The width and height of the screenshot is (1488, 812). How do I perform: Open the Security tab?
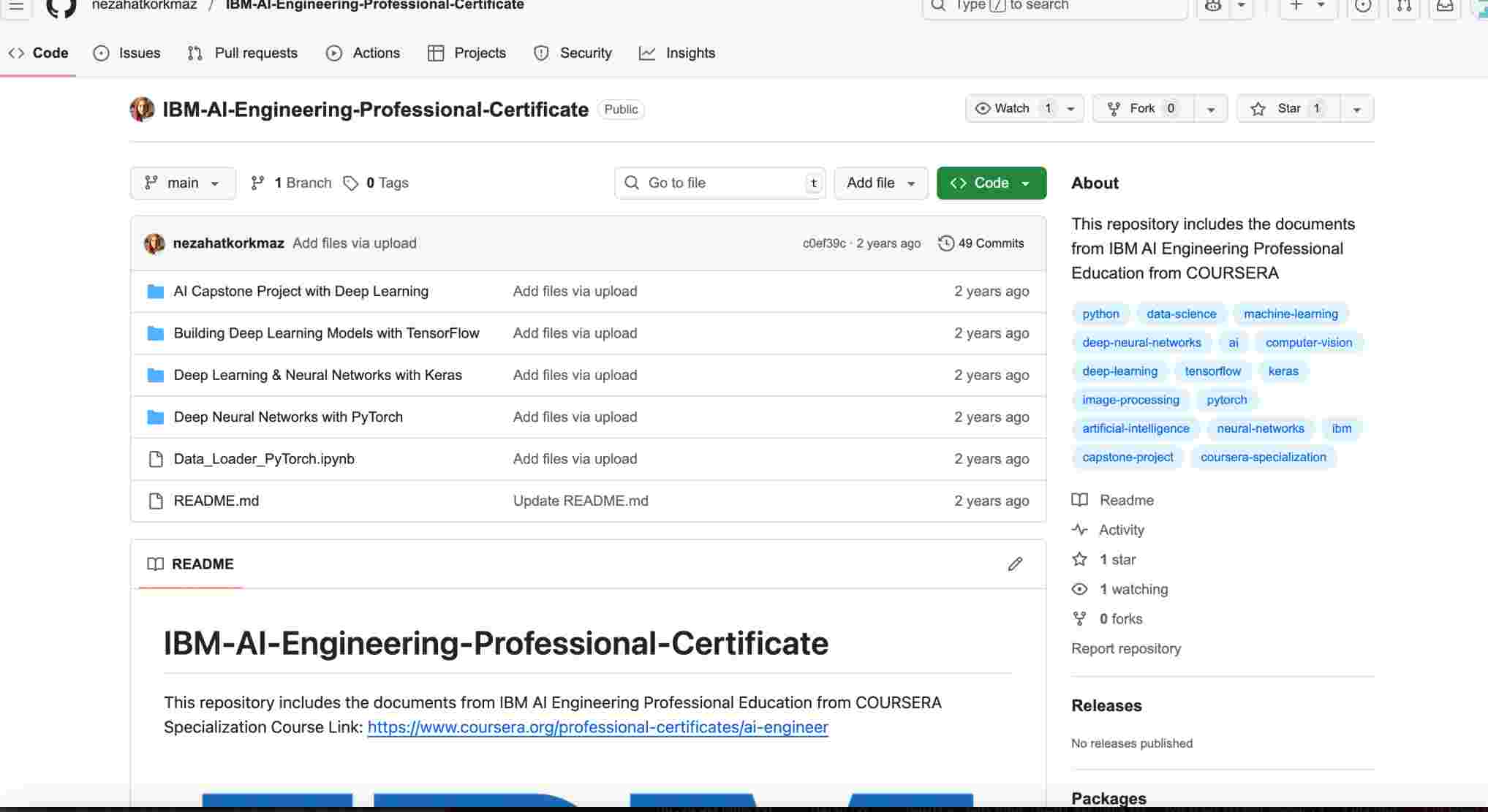point(573,53)
